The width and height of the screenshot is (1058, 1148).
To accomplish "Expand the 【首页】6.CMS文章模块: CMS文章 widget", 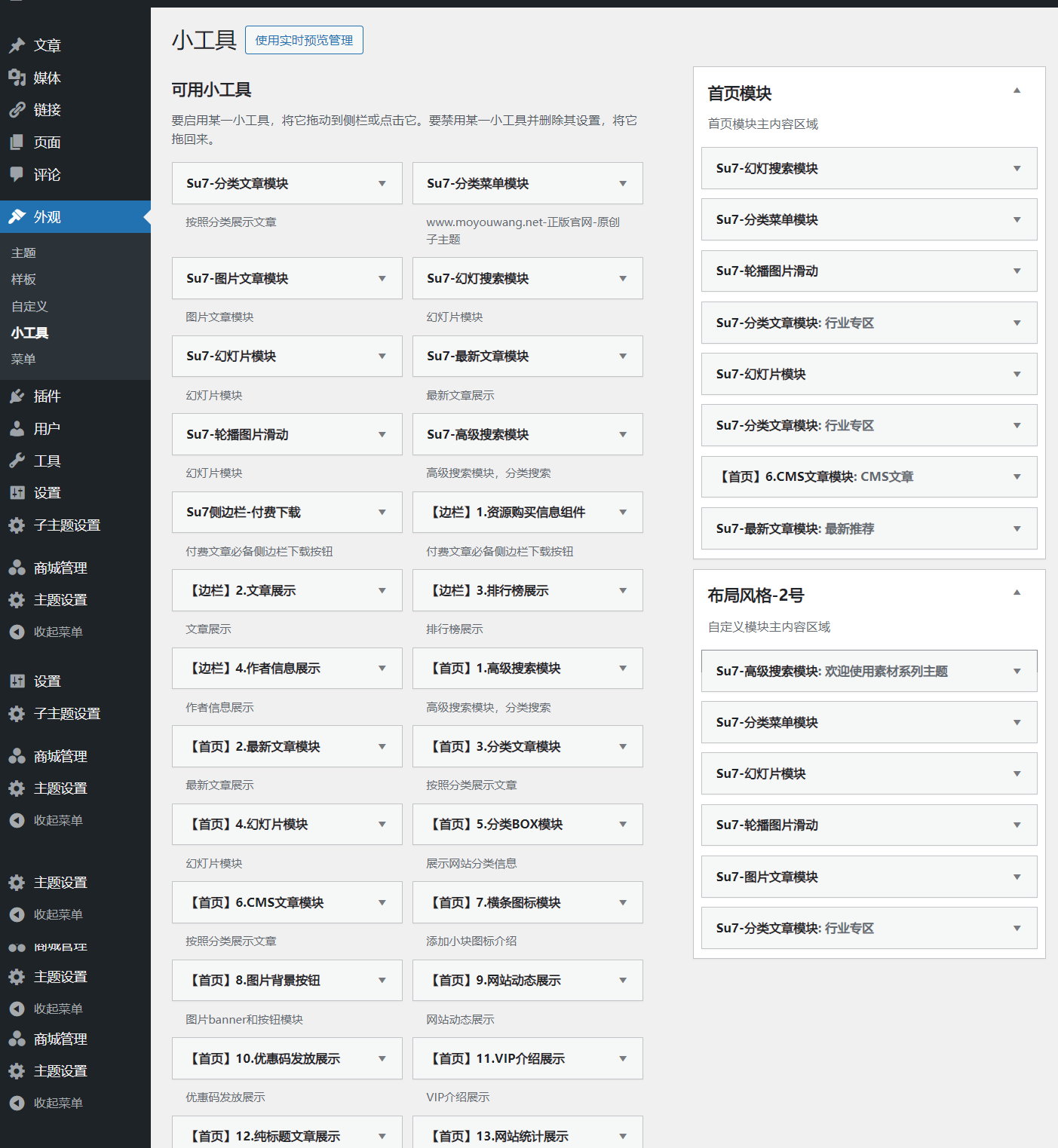I will 1017,477.
